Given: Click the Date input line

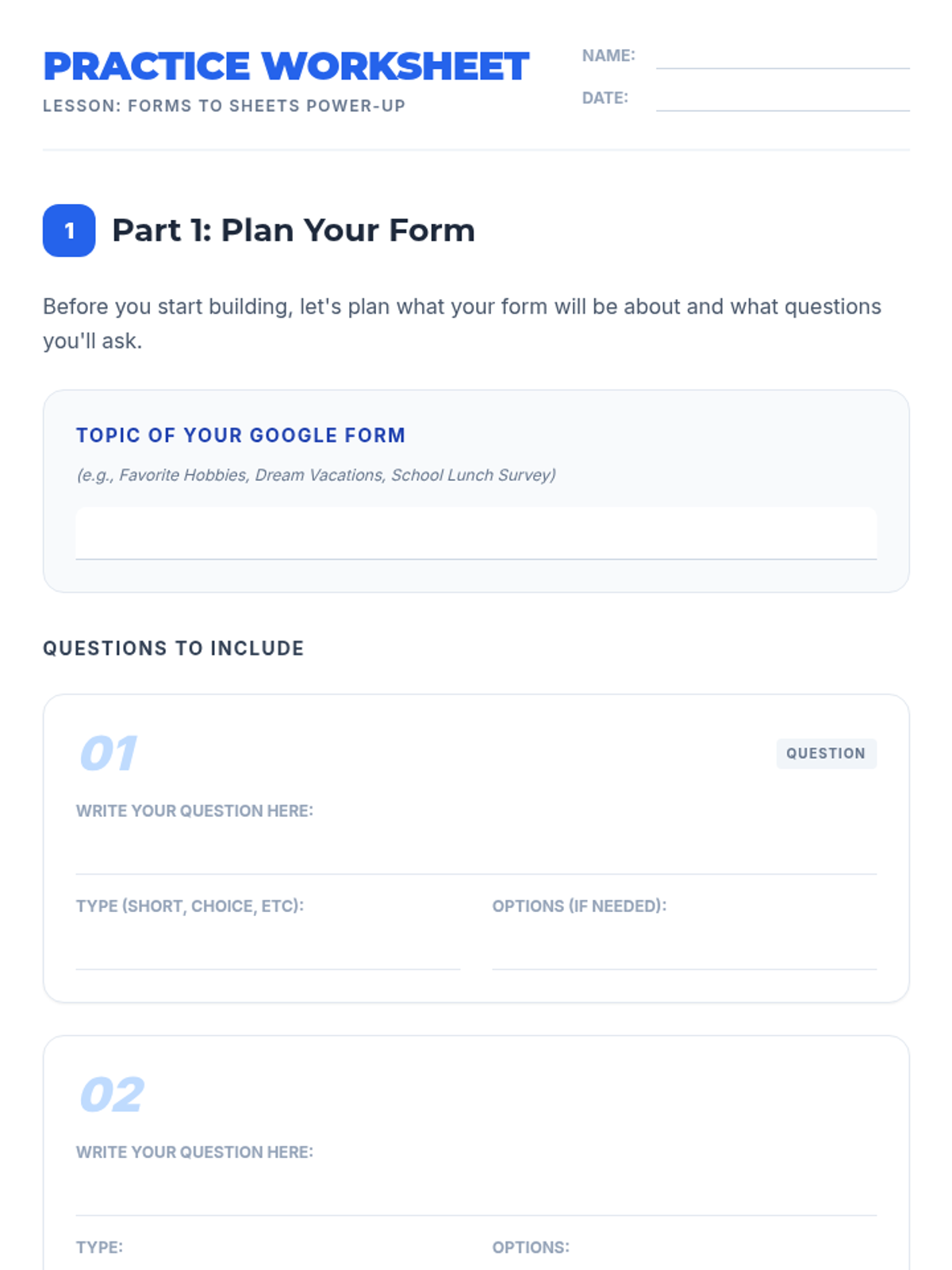Looking at the screenshot, I should point(782,99).
